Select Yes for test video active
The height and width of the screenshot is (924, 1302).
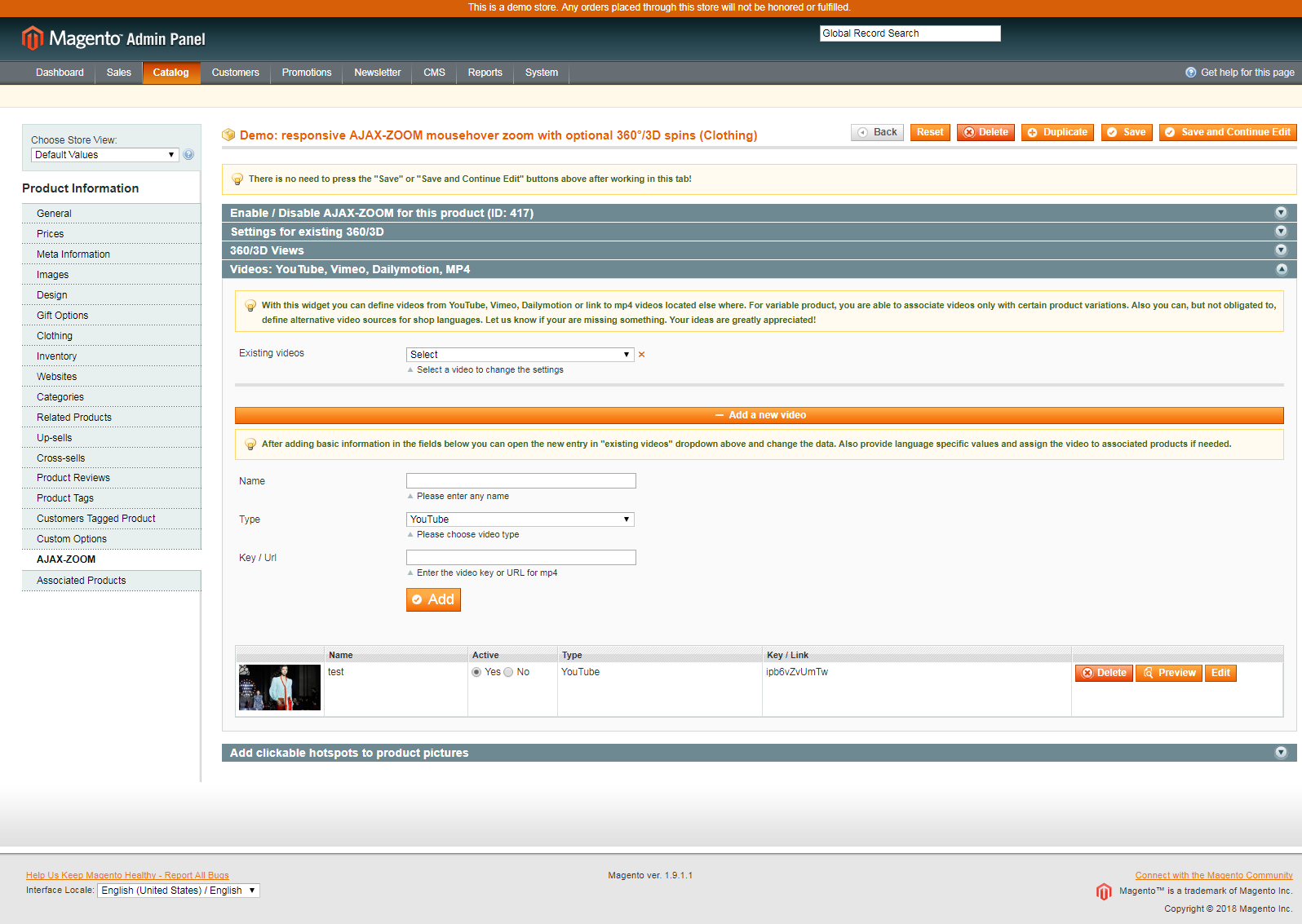point(476,673)
